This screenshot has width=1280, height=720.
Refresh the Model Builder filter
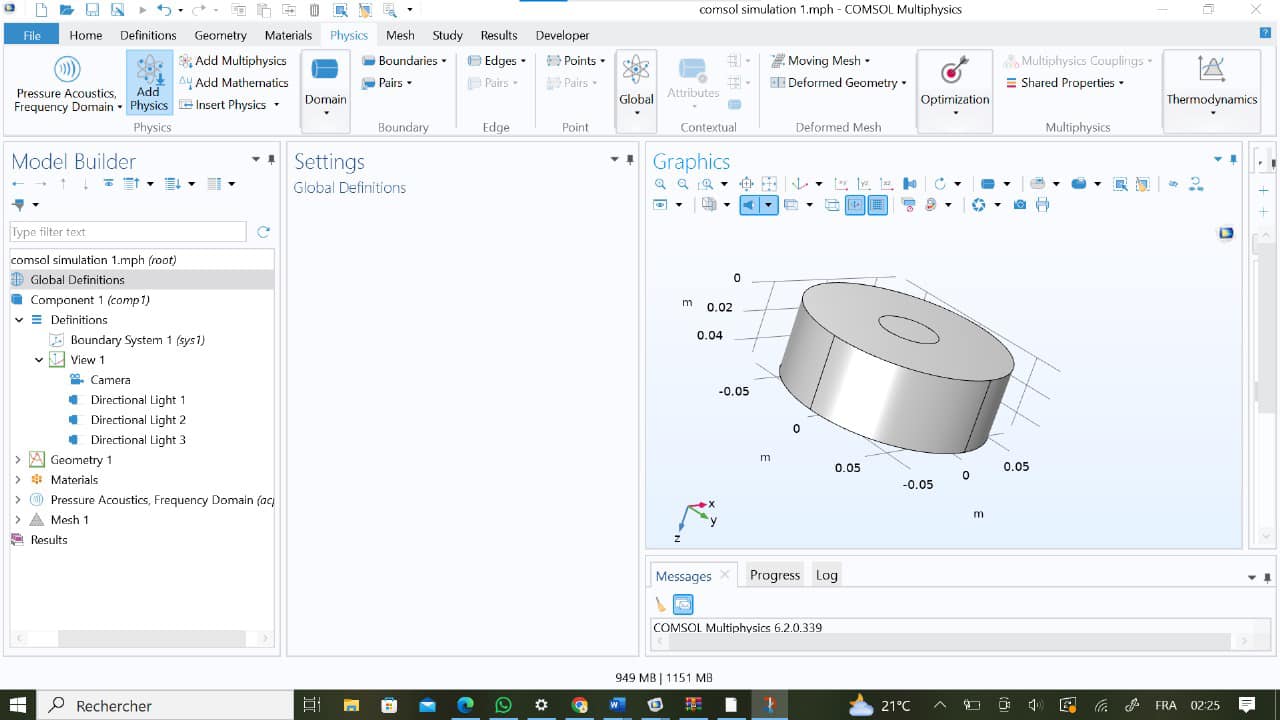click(x=263, y=232)
